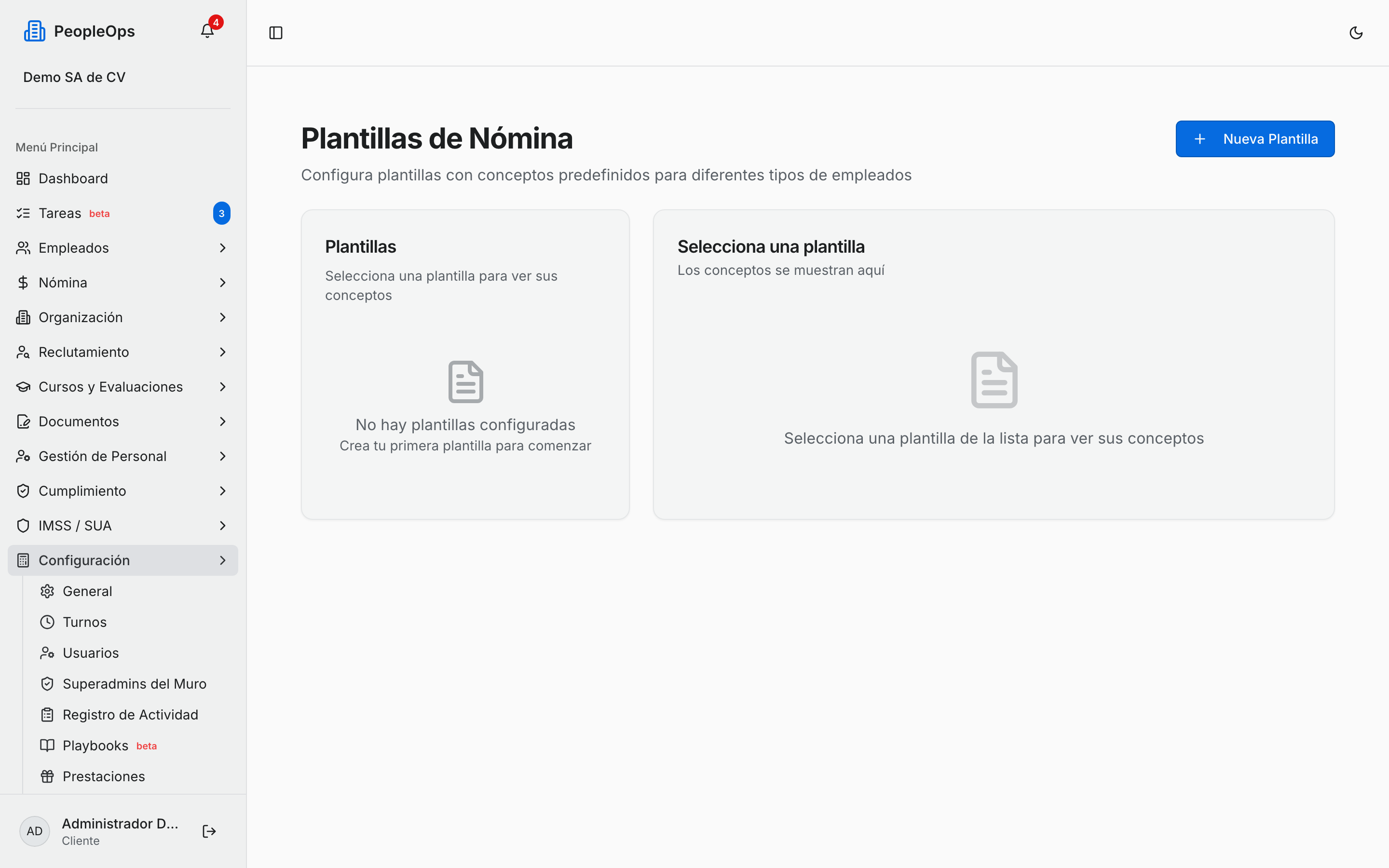Open the Prestaciones page
The image size is (1389, 868).
click(135, 776)
